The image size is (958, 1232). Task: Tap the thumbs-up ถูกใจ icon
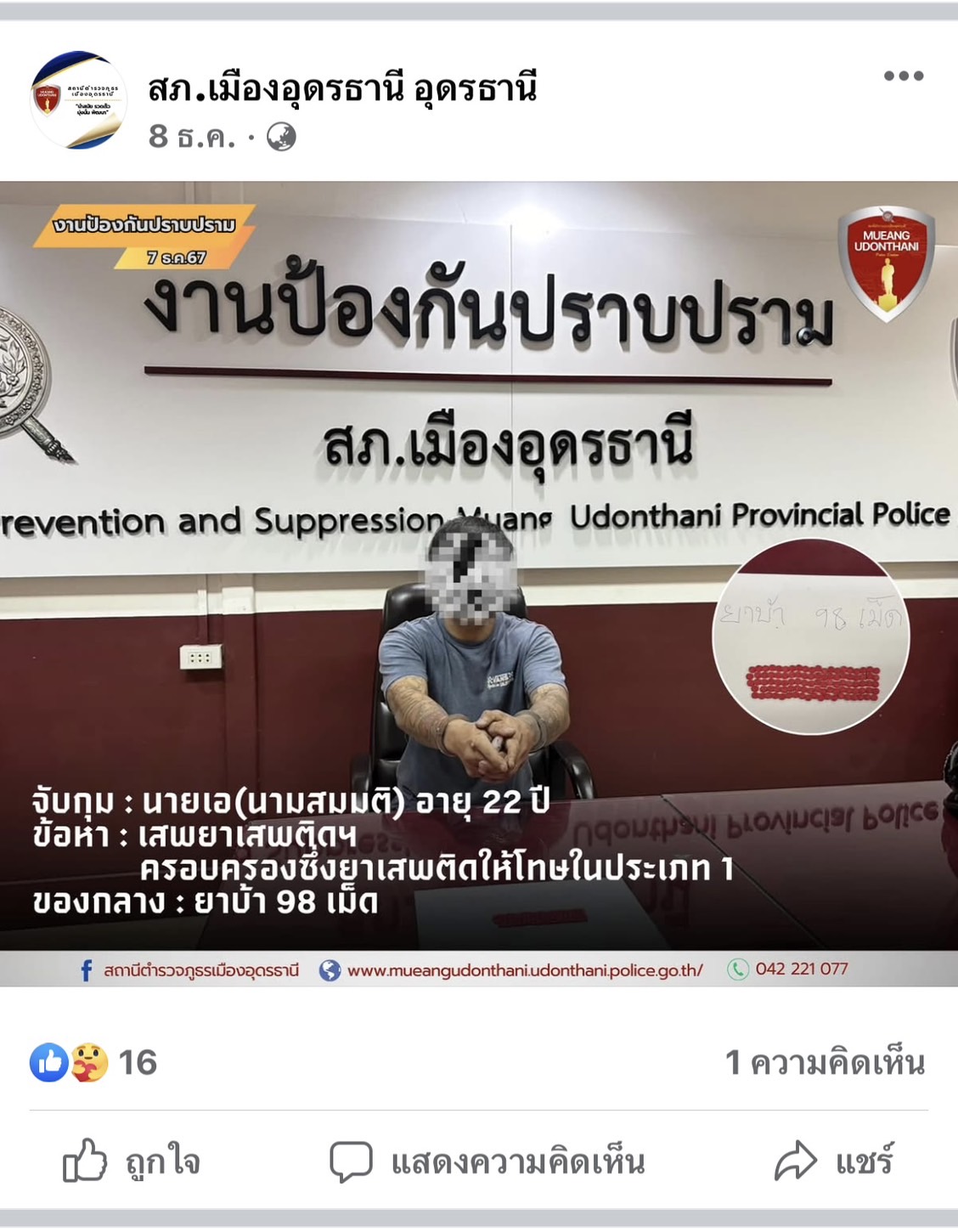[x=85, y=1161]
